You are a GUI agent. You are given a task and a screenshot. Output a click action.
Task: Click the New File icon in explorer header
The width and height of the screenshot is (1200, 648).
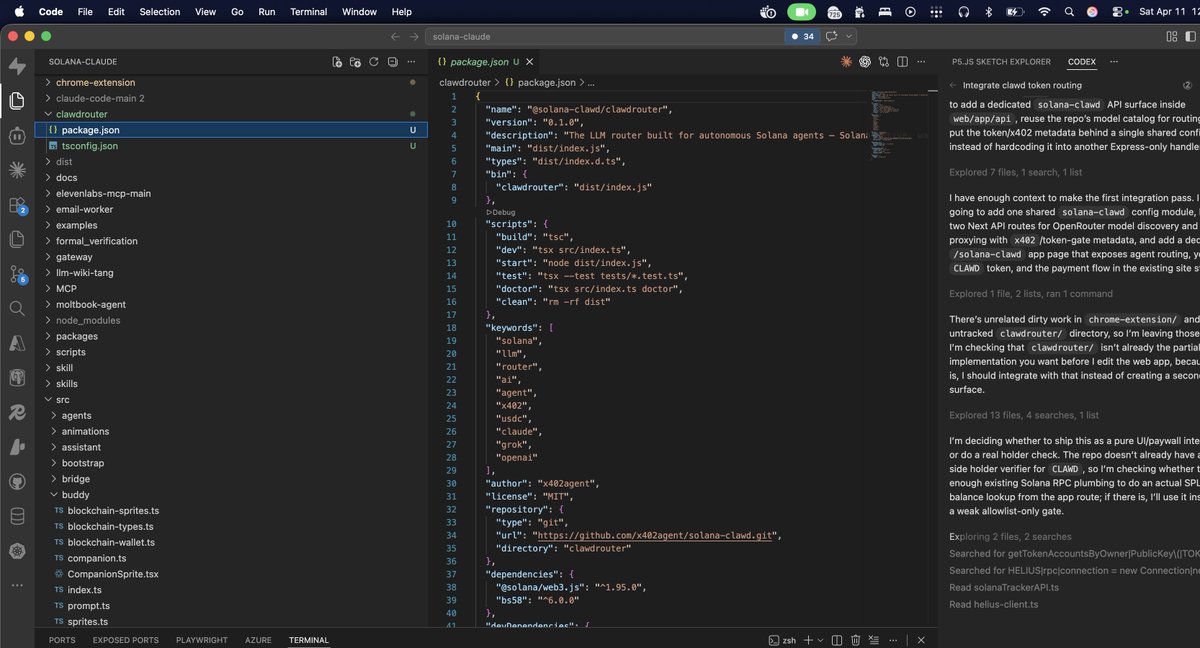click(337, 62)
